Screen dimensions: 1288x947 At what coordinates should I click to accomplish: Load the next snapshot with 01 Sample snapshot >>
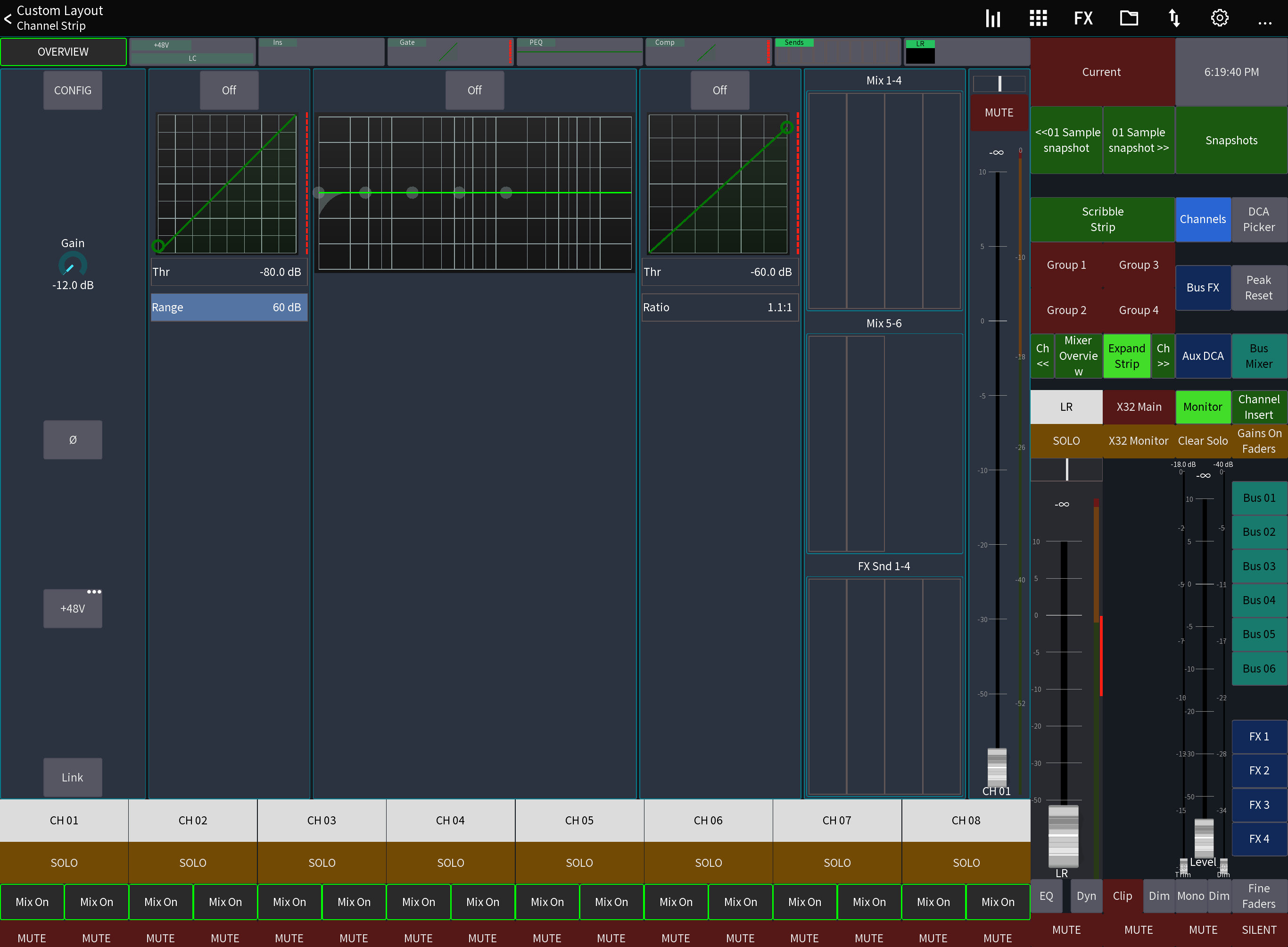(1139, 140)
